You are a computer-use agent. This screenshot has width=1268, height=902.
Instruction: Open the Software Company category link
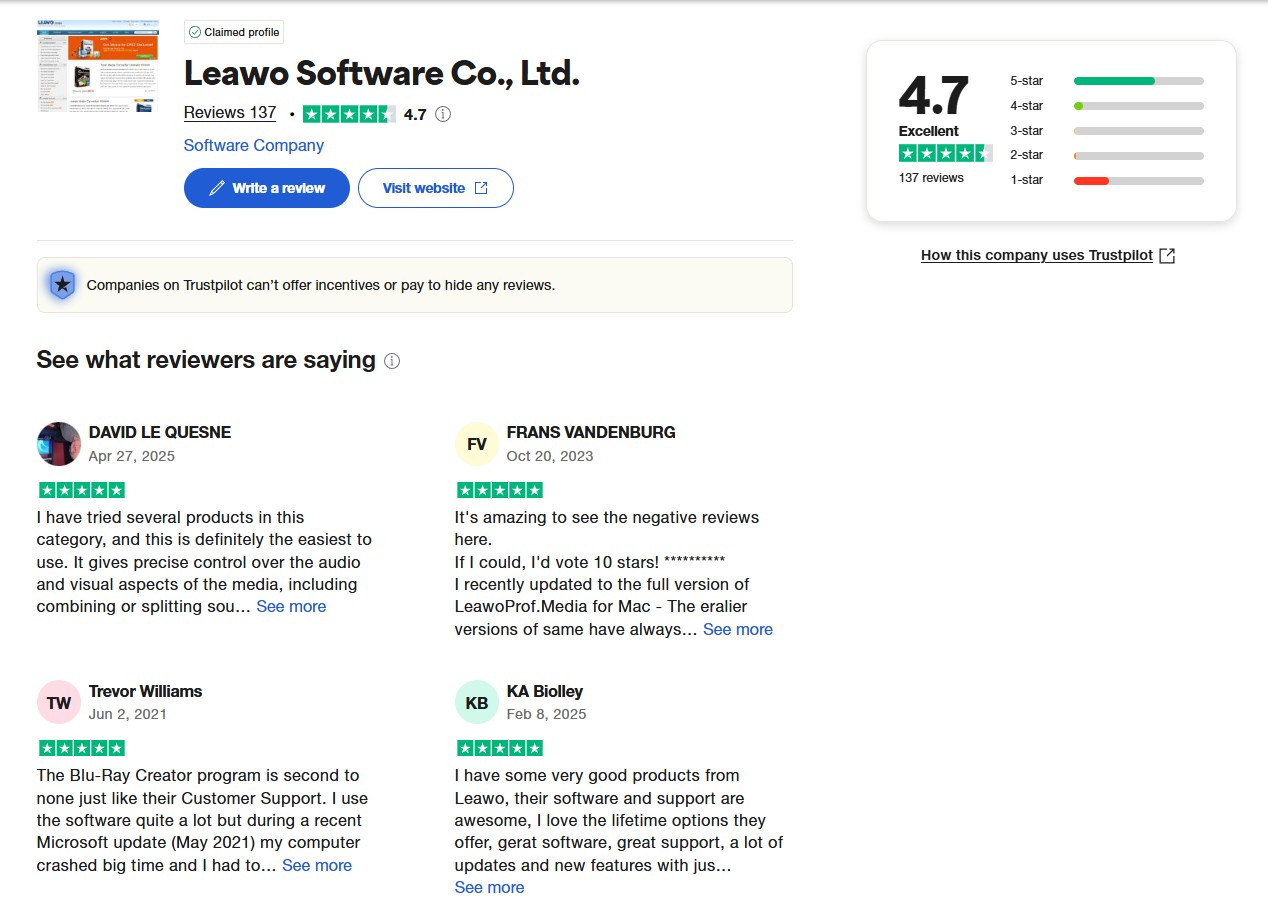pyautogui.click(x=254, y=145)
